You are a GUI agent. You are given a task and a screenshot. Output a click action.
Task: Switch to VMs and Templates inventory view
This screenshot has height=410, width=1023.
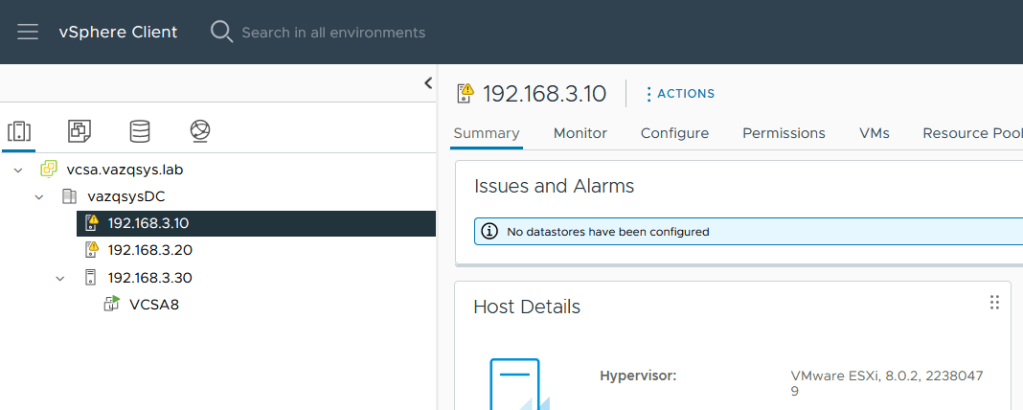point(79,131)
